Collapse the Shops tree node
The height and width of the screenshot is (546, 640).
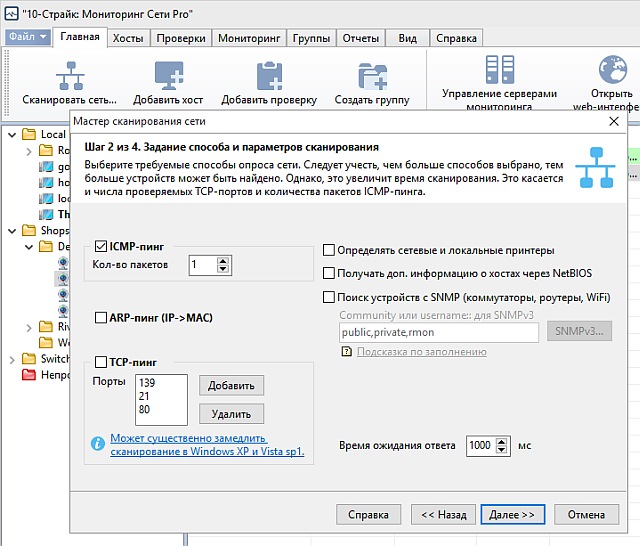click(12, 231)
